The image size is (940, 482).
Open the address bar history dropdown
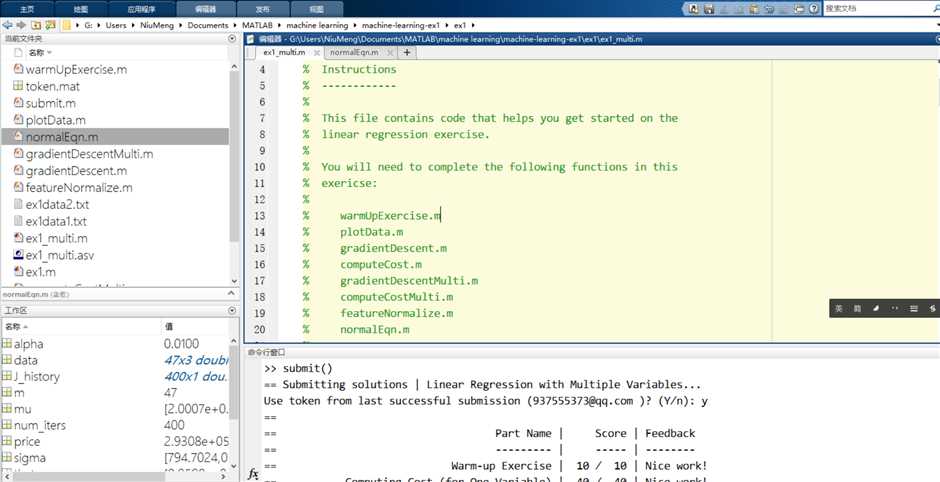(x=936, y=25)
